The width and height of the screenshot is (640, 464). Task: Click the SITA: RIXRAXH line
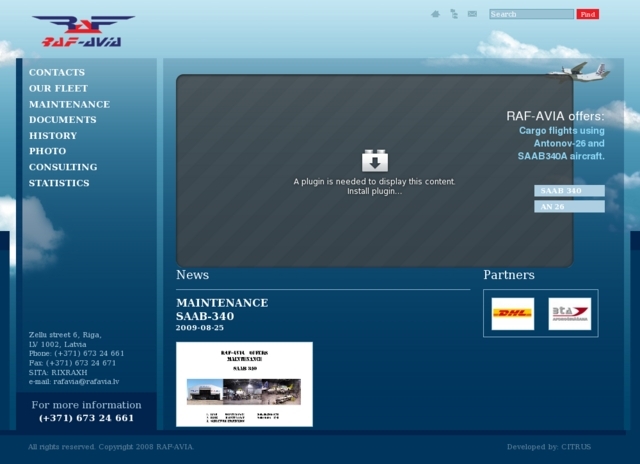click(58, 373)
